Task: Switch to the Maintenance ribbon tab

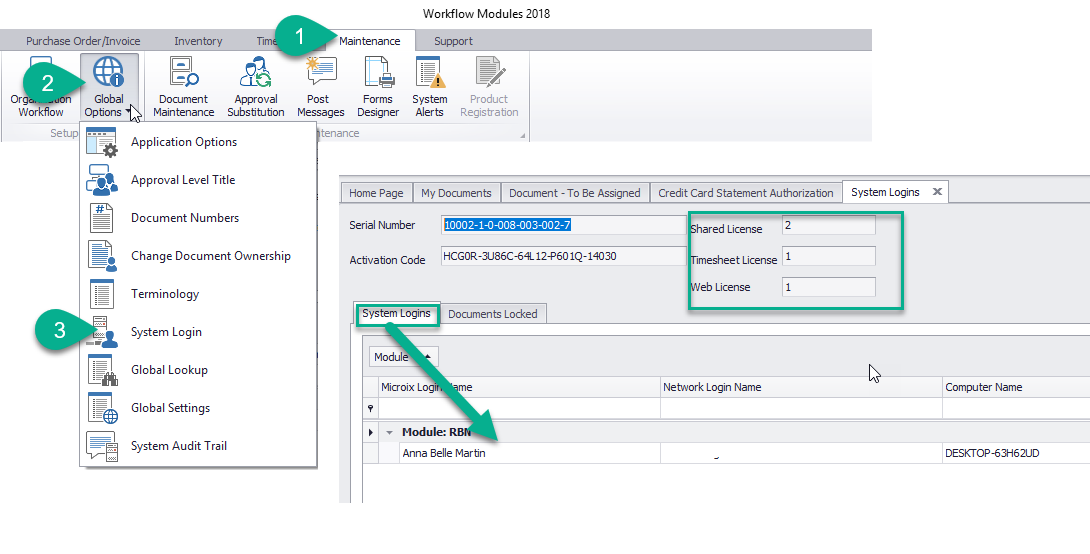Action: tap(369, 41)
